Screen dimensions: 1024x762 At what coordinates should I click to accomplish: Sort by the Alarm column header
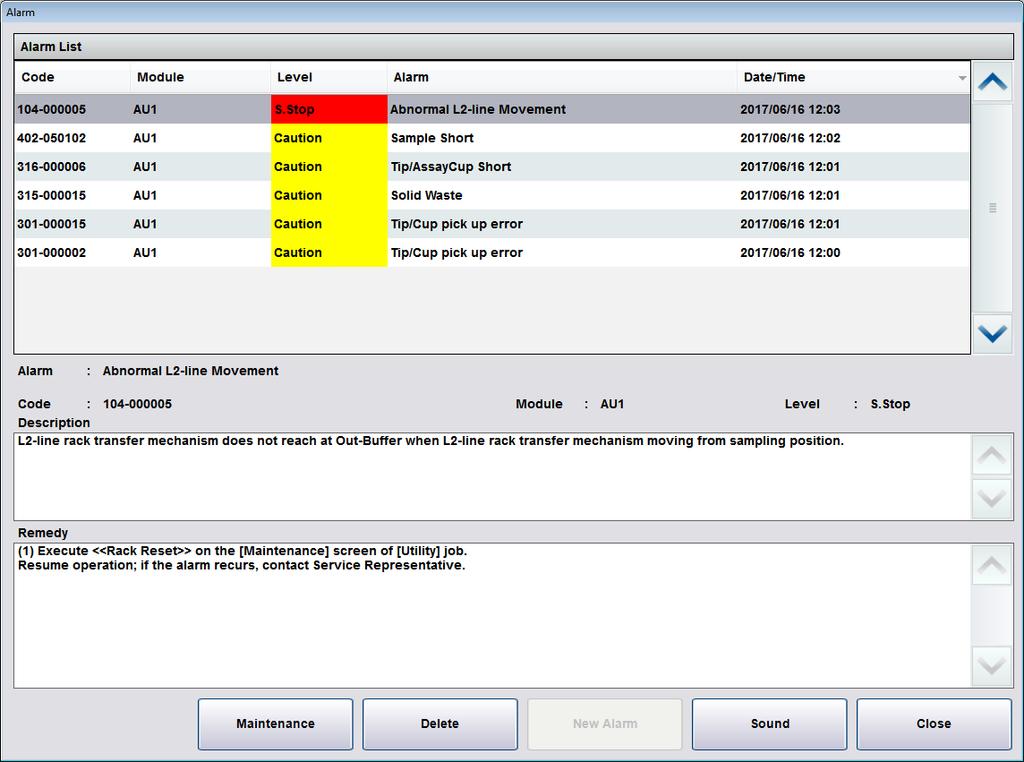click(x=562, y=77)
